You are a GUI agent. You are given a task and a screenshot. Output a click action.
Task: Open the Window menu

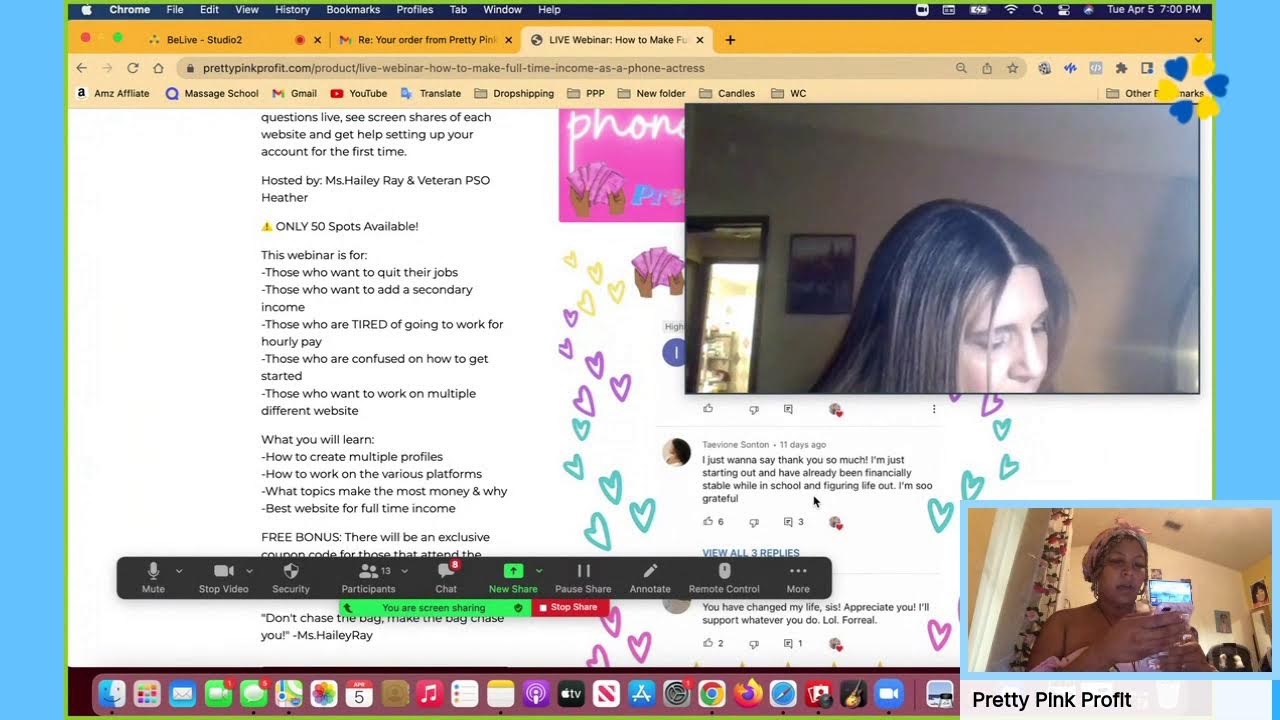coord(502,9)
